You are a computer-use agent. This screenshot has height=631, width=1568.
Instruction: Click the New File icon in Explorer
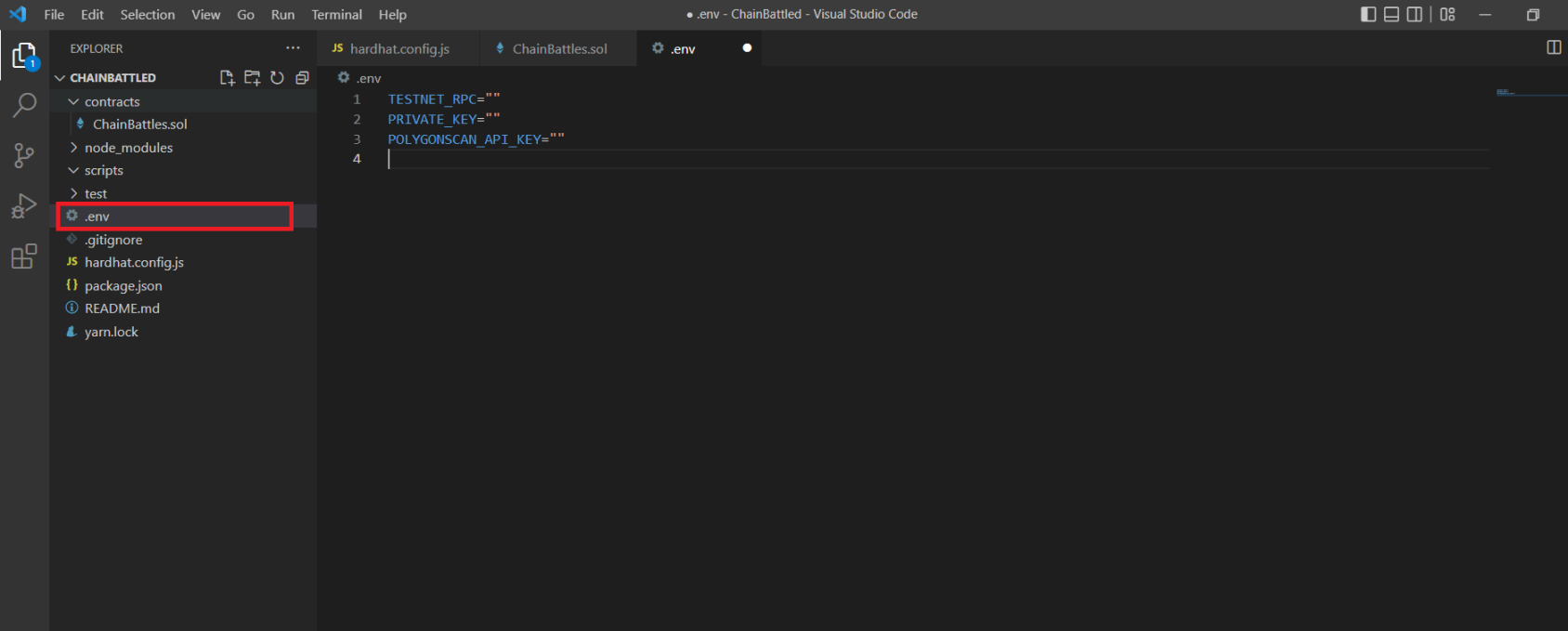point(227,78)
